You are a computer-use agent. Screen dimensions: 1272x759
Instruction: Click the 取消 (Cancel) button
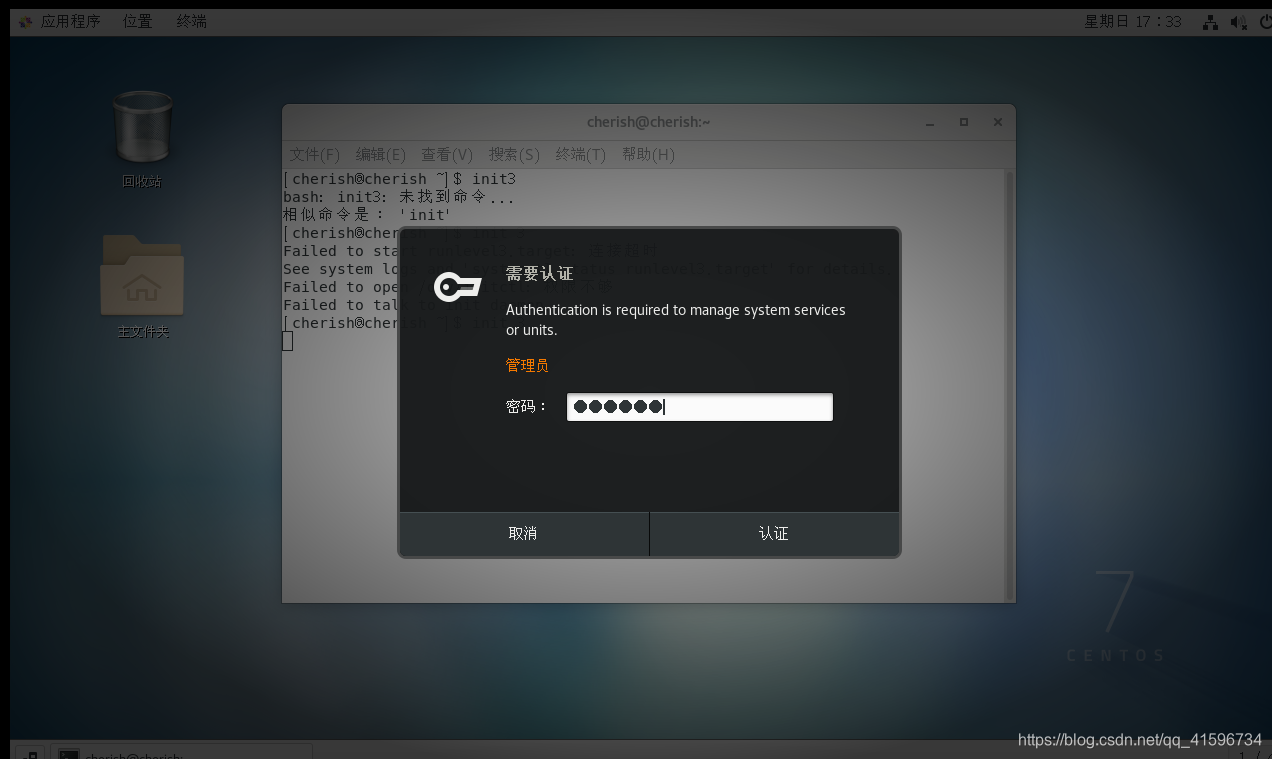[524, 534]
